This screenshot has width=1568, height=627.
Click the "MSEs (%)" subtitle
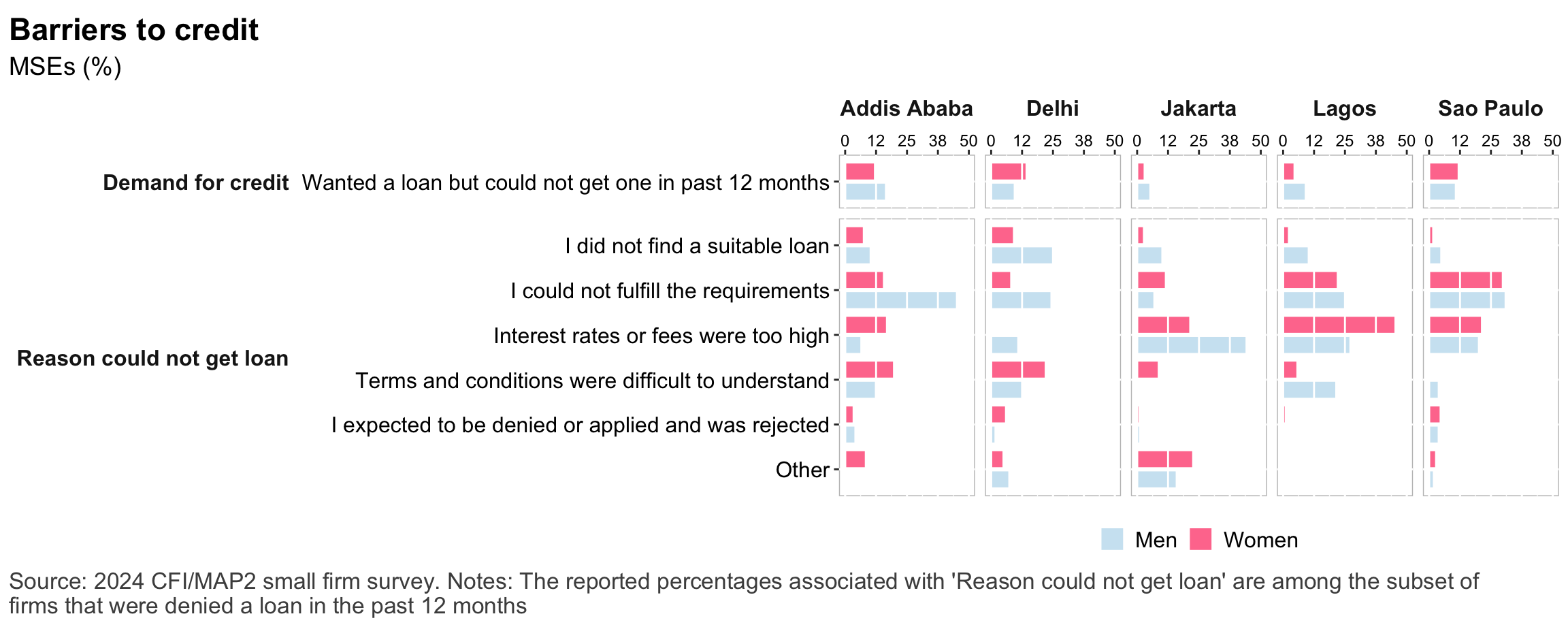tap(65, 67)
